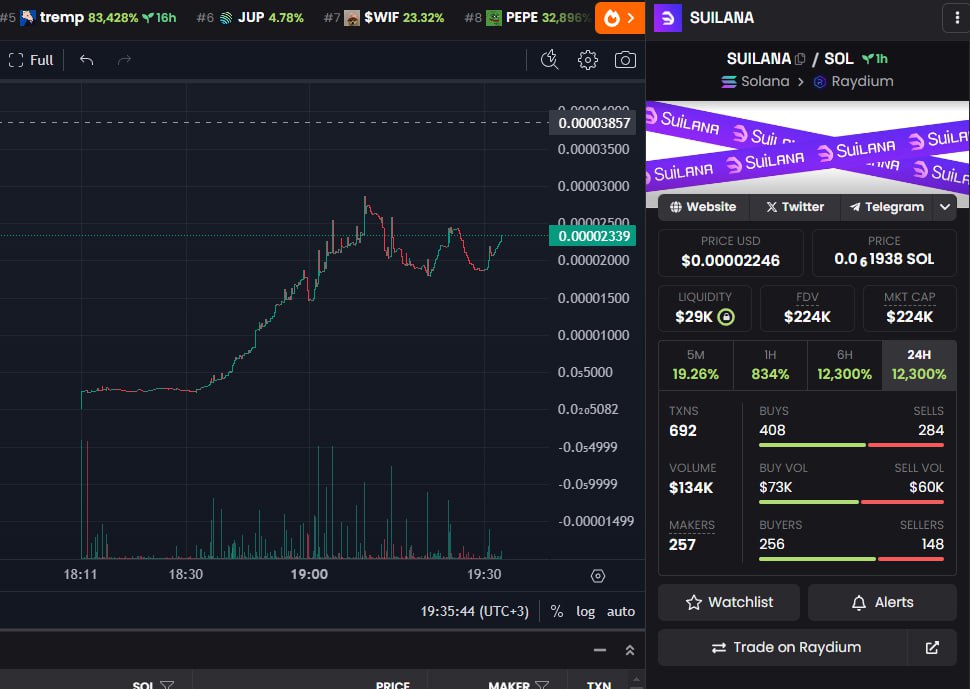Open the token Telegram link
The height and width of the screenshot is (689, 970).
886,207
